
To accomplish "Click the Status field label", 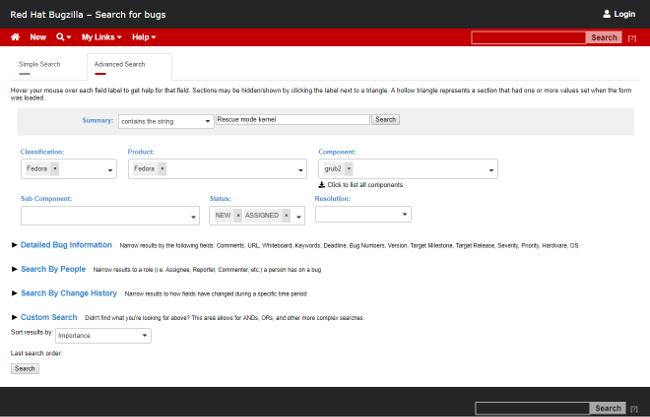I will coord(220,199).
